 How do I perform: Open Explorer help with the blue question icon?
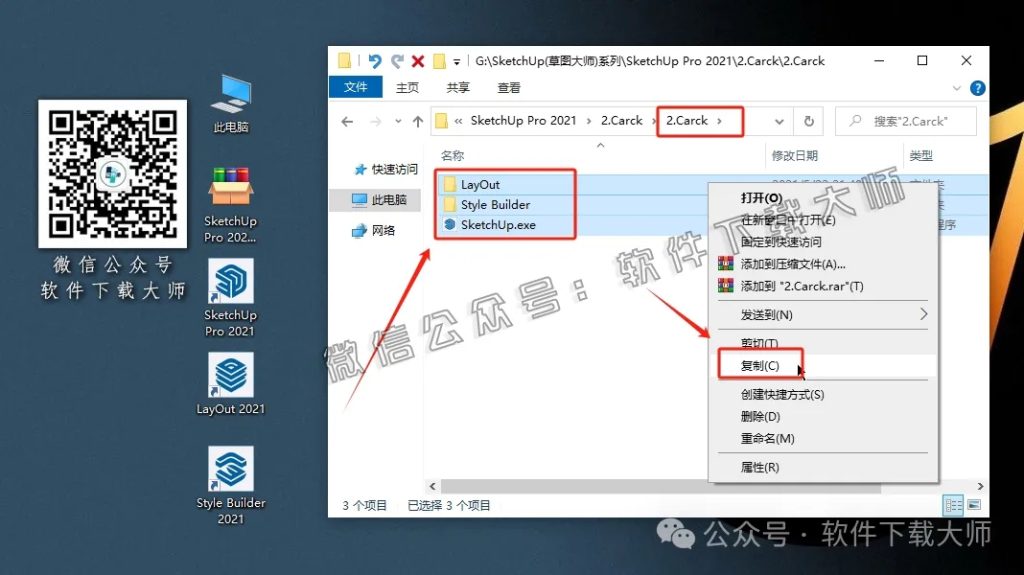click(978, 88)
